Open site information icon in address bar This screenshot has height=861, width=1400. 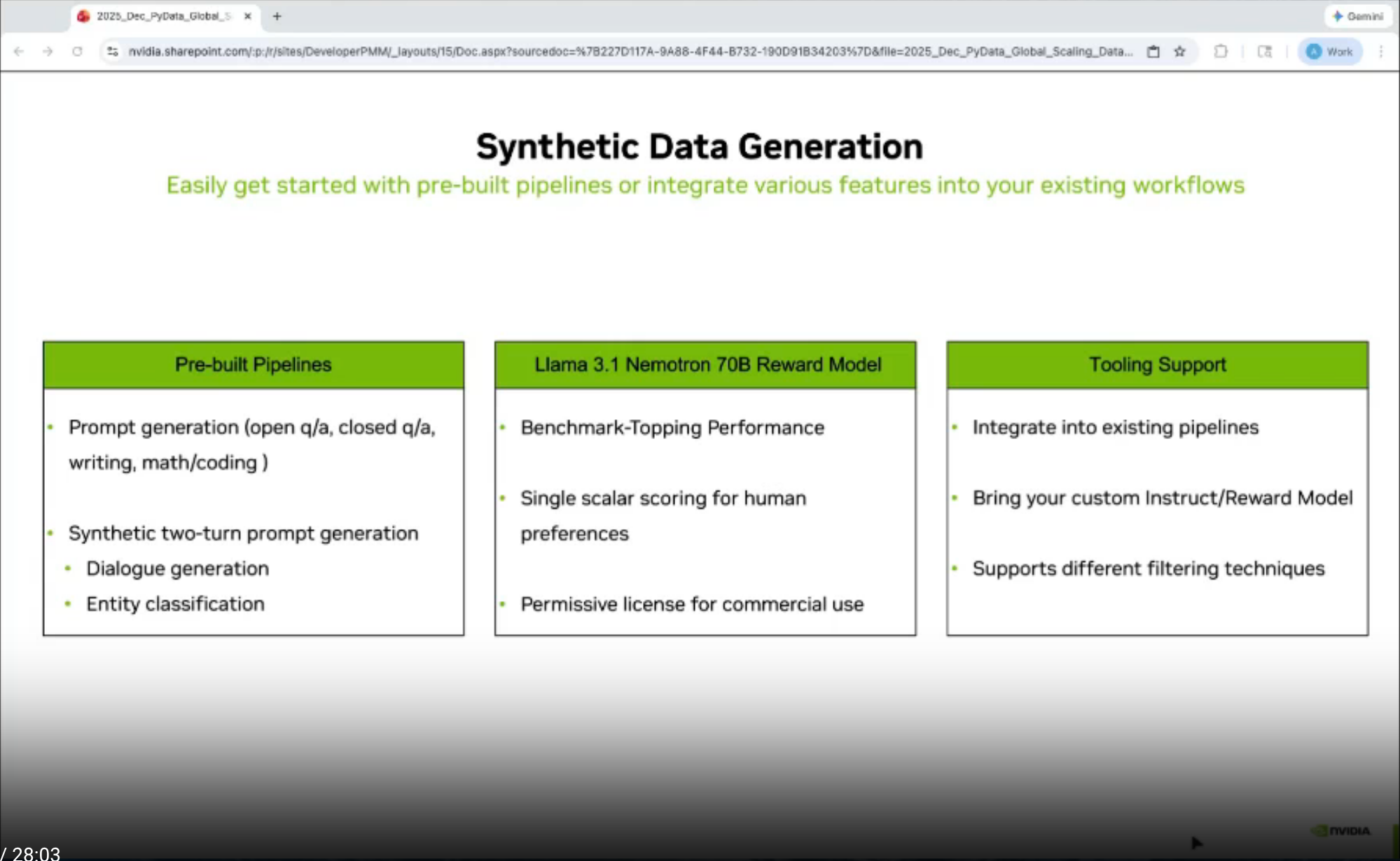[x=112, y=51]
